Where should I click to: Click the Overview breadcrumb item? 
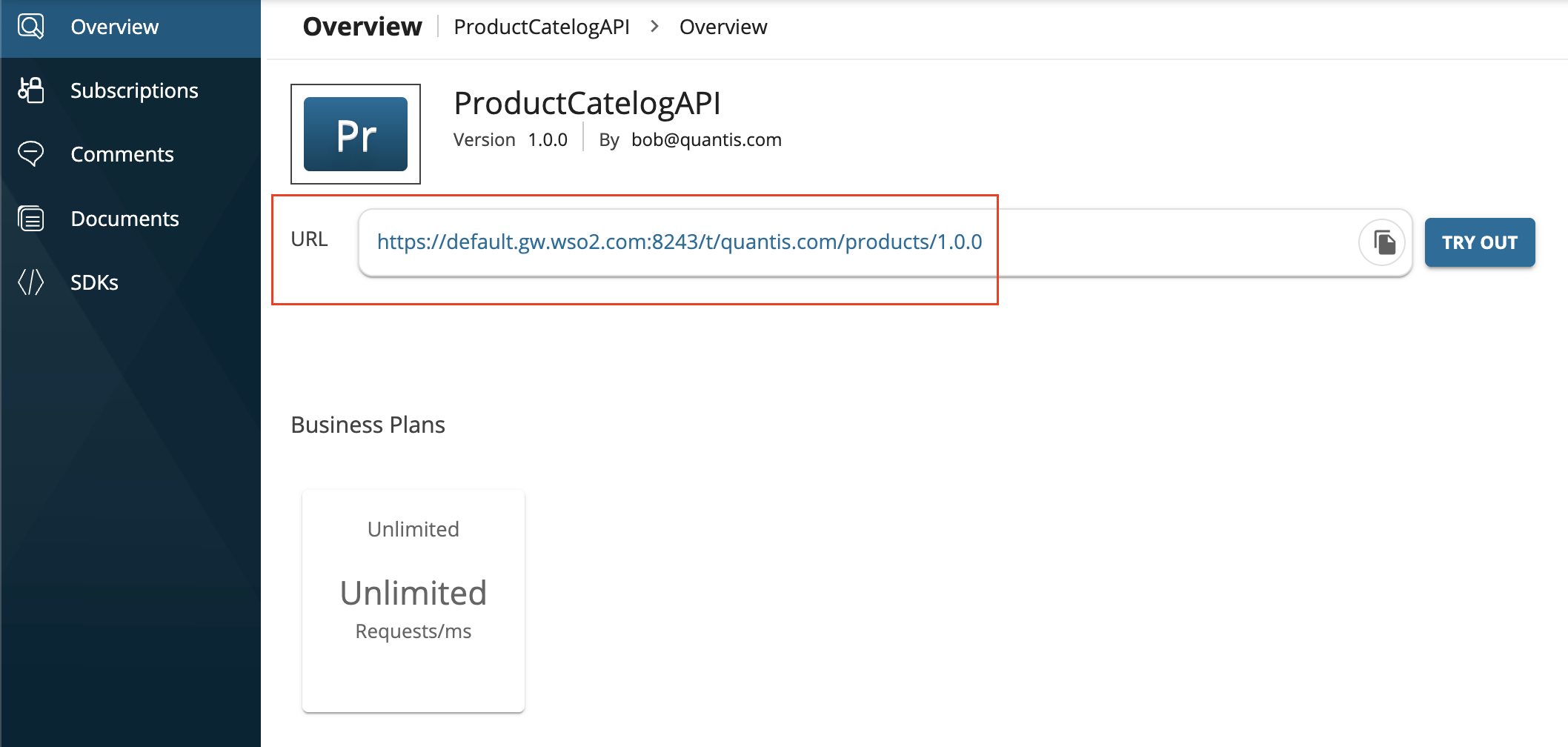[722, 27]
